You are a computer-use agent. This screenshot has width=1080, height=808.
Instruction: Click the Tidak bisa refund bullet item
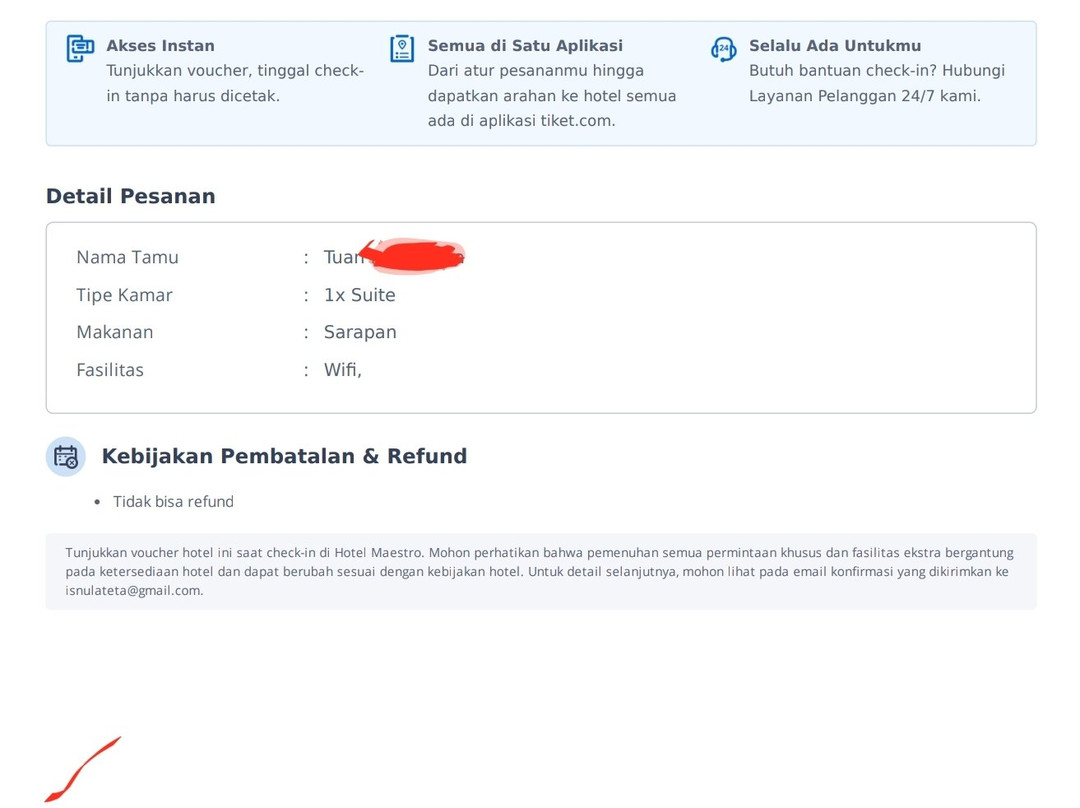click(x=173, y=502)
